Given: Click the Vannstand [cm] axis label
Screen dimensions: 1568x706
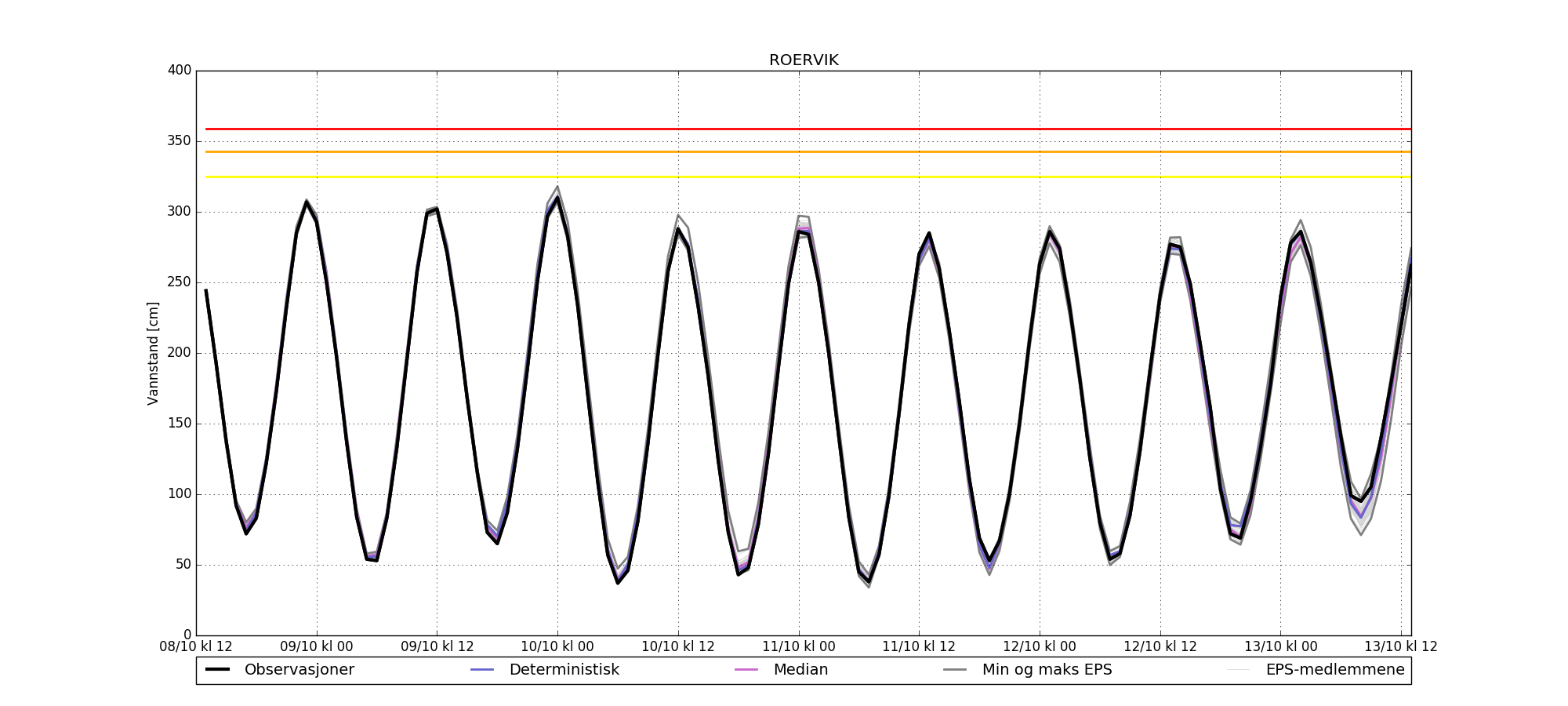Looking at the screenshot, I should click(153, 353).
